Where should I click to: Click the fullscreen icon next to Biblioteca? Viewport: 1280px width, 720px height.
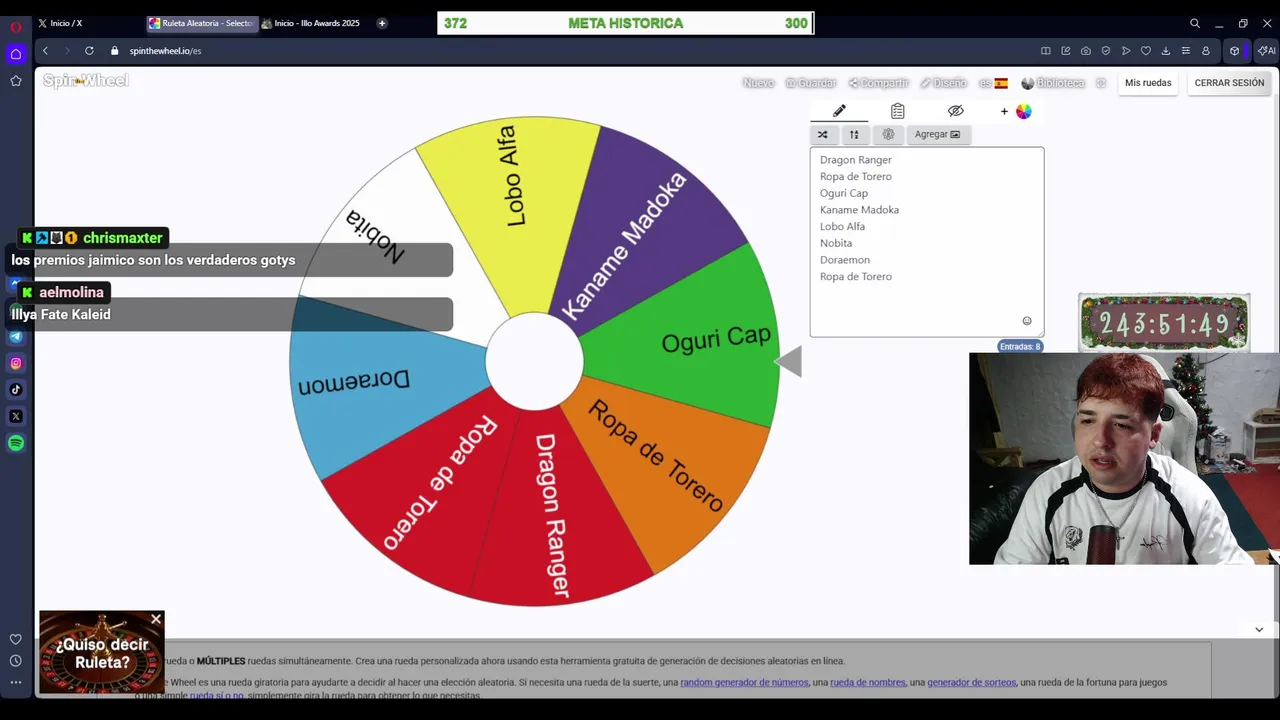click(1101, 83)
